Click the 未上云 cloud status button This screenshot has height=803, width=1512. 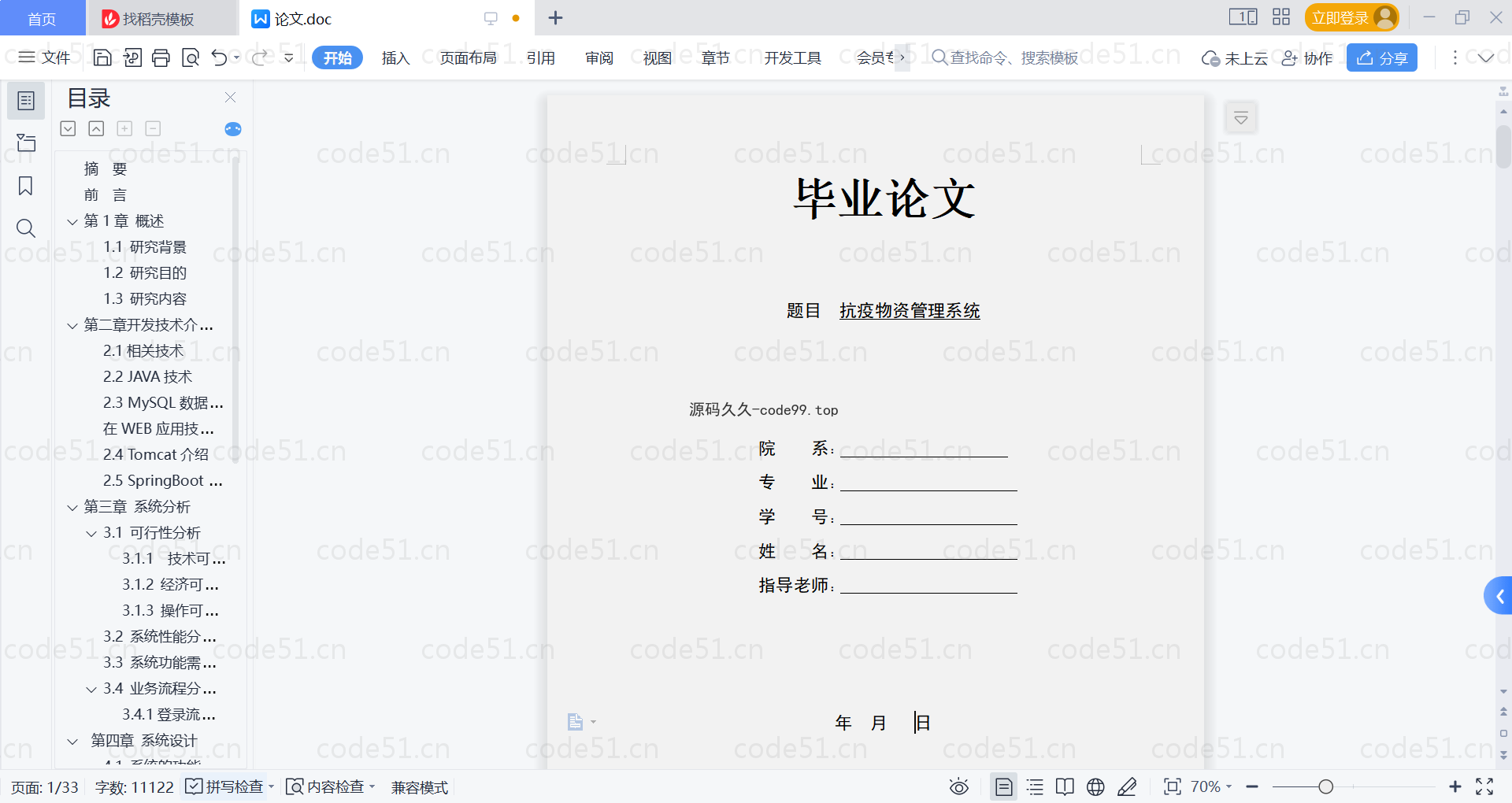click(1235, 57)
